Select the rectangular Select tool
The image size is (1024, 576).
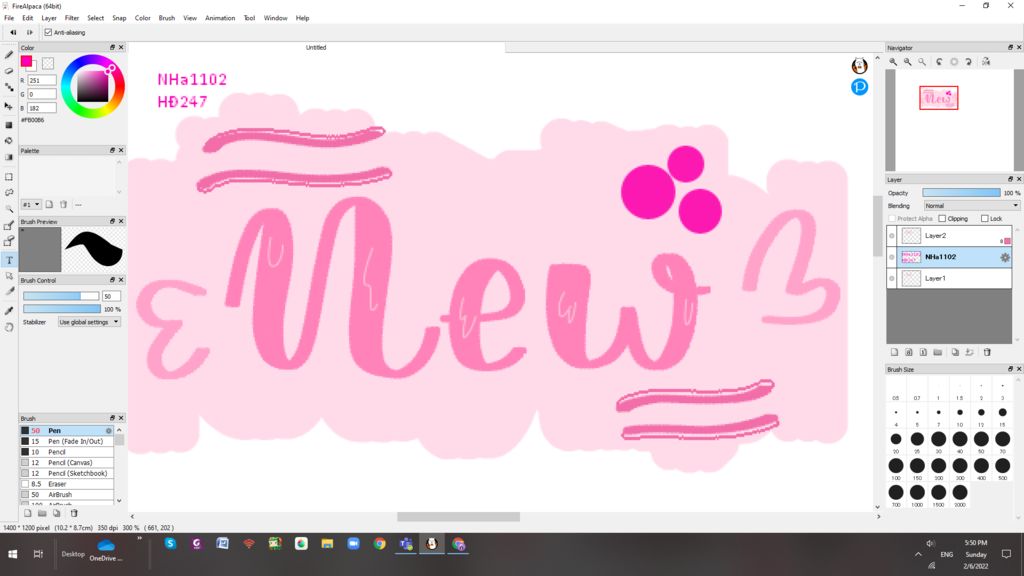(x=9, y=177)
